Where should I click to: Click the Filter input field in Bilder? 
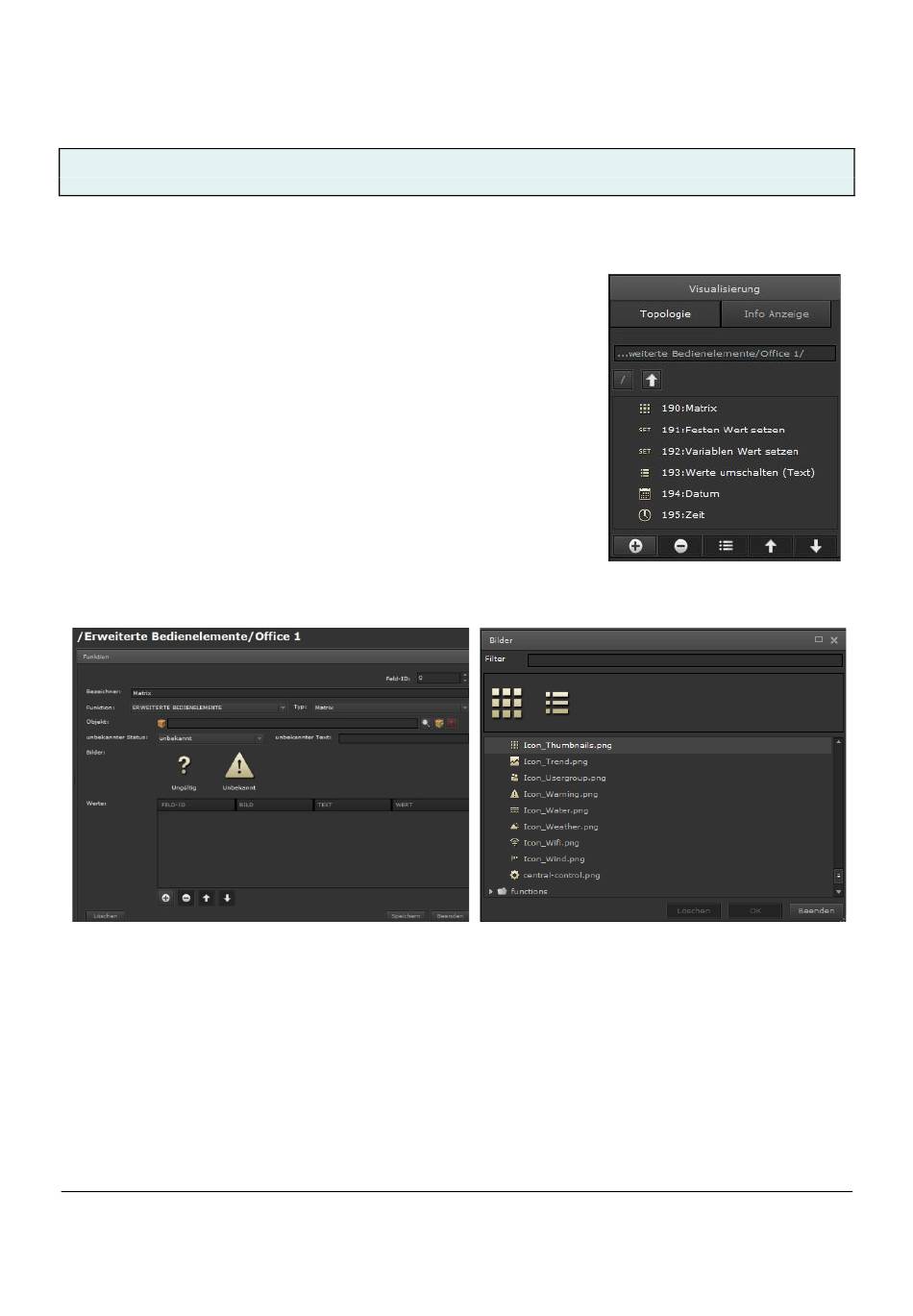pos(685,660)
